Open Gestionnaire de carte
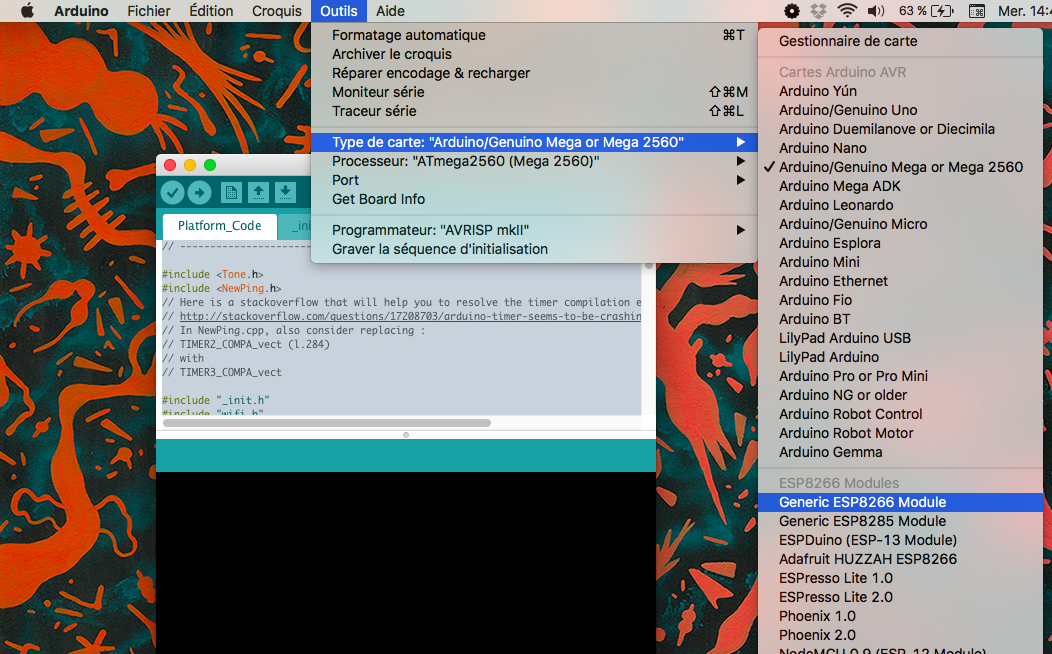The height and width of the screenshot is (654, 1052). 847,41
